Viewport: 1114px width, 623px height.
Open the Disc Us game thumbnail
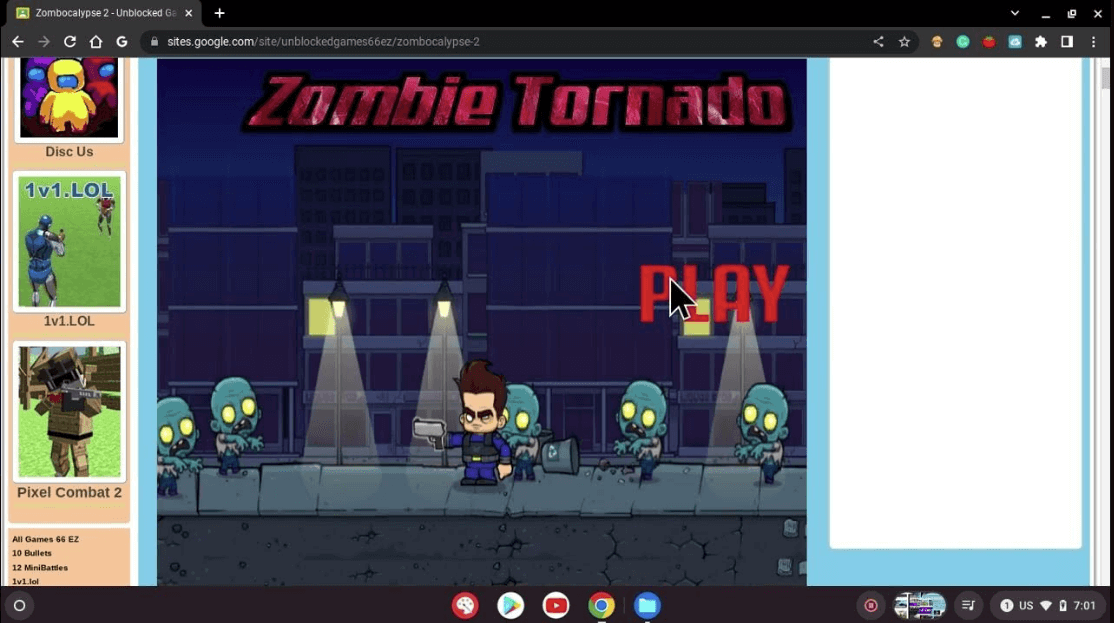[69, 97]
